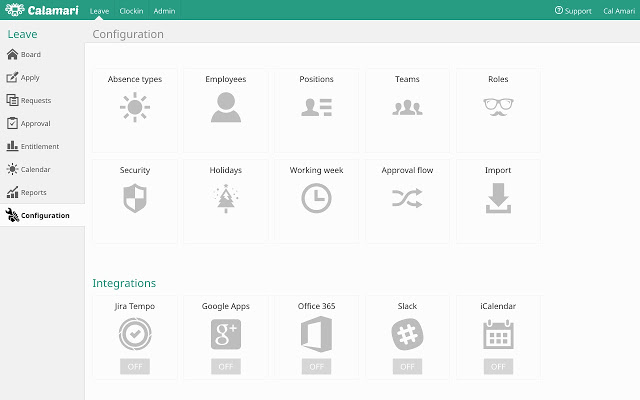The width and height of the screenshot is (640, 400).
Task: Go to Reports in the sidebar
Action: pos(33,193)
